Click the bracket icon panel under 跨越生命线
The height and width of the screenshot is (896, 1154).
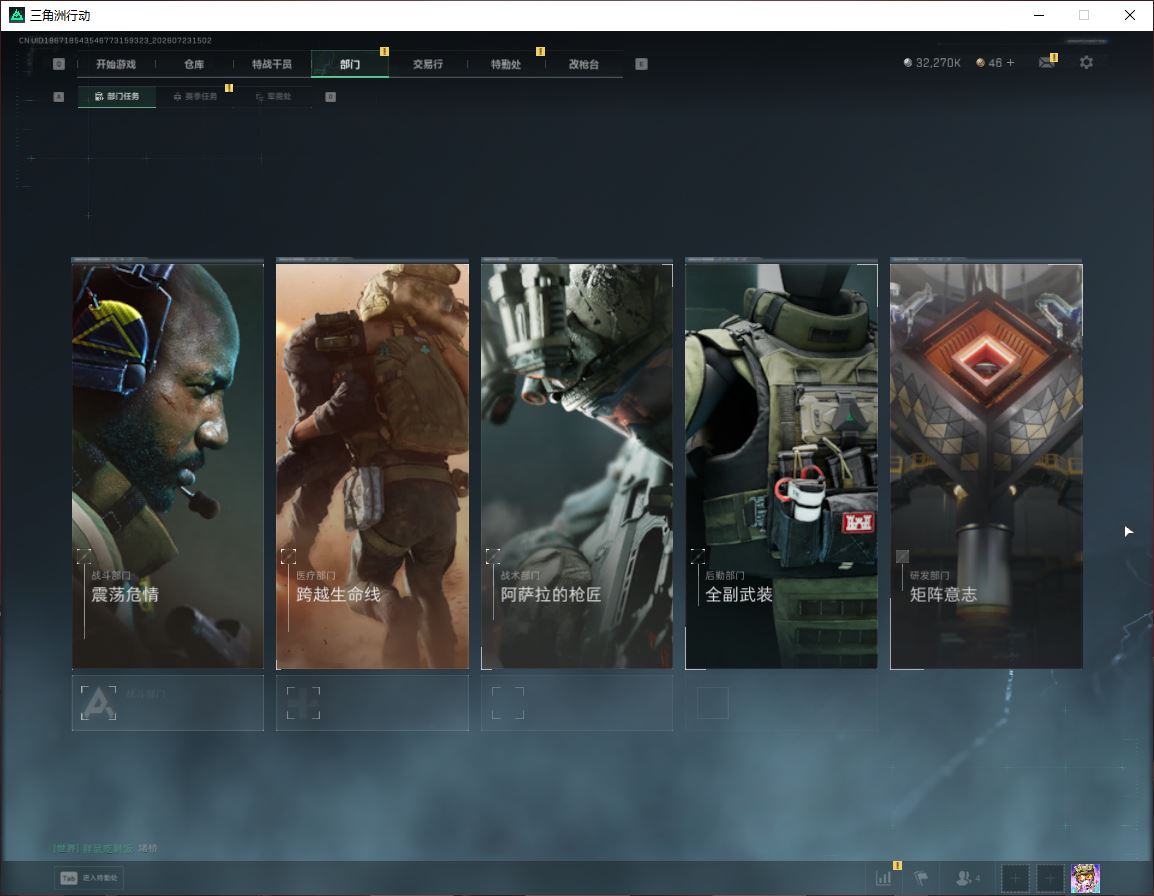(372, 703)
